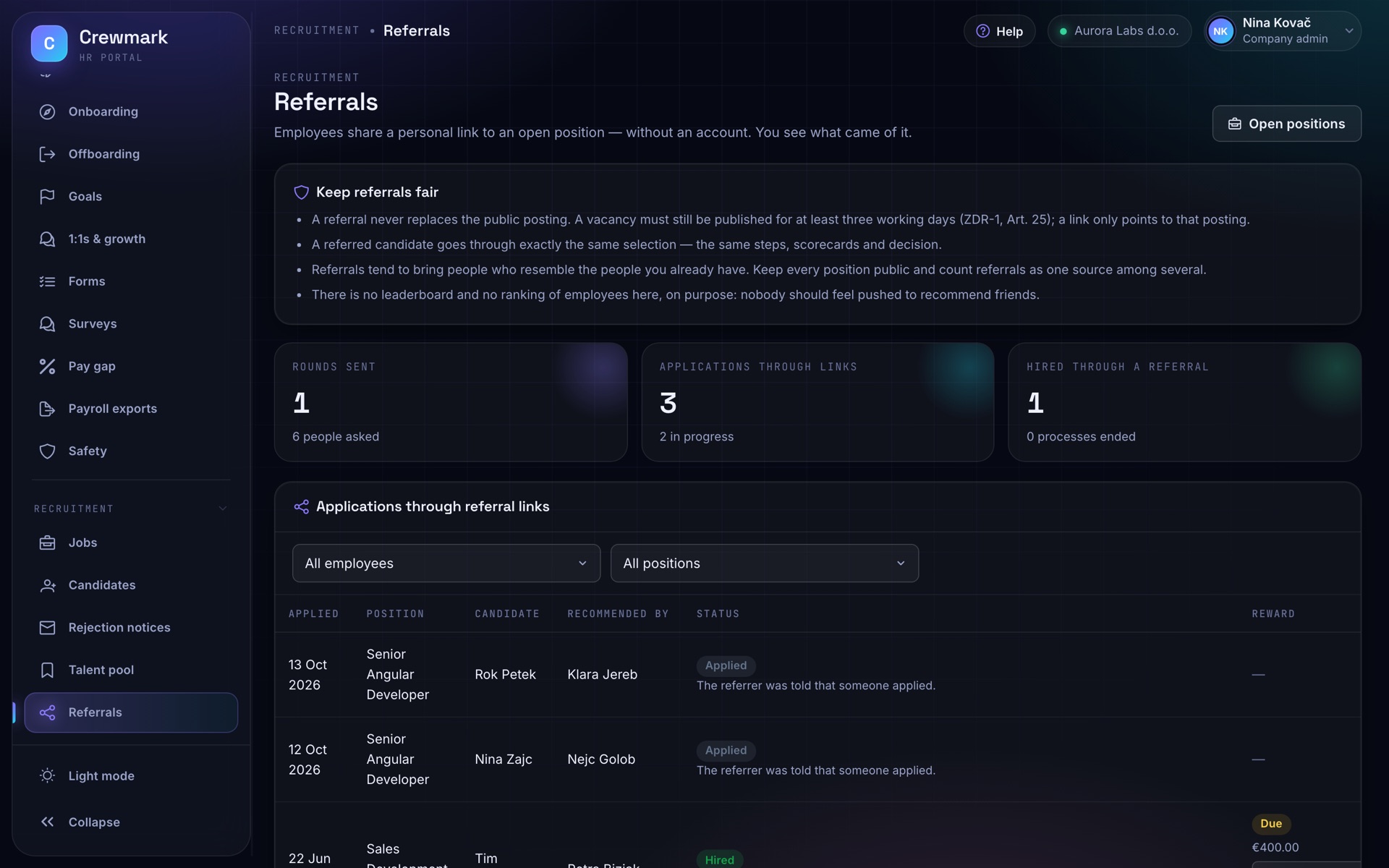Open the Talent pool page

131,670
